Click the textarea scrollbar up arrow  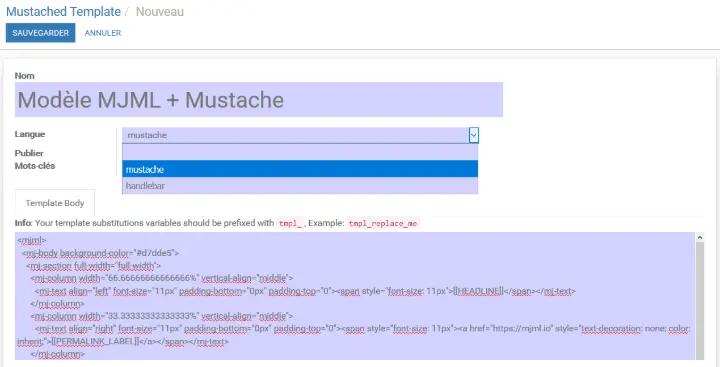click(x=700, y=237)
